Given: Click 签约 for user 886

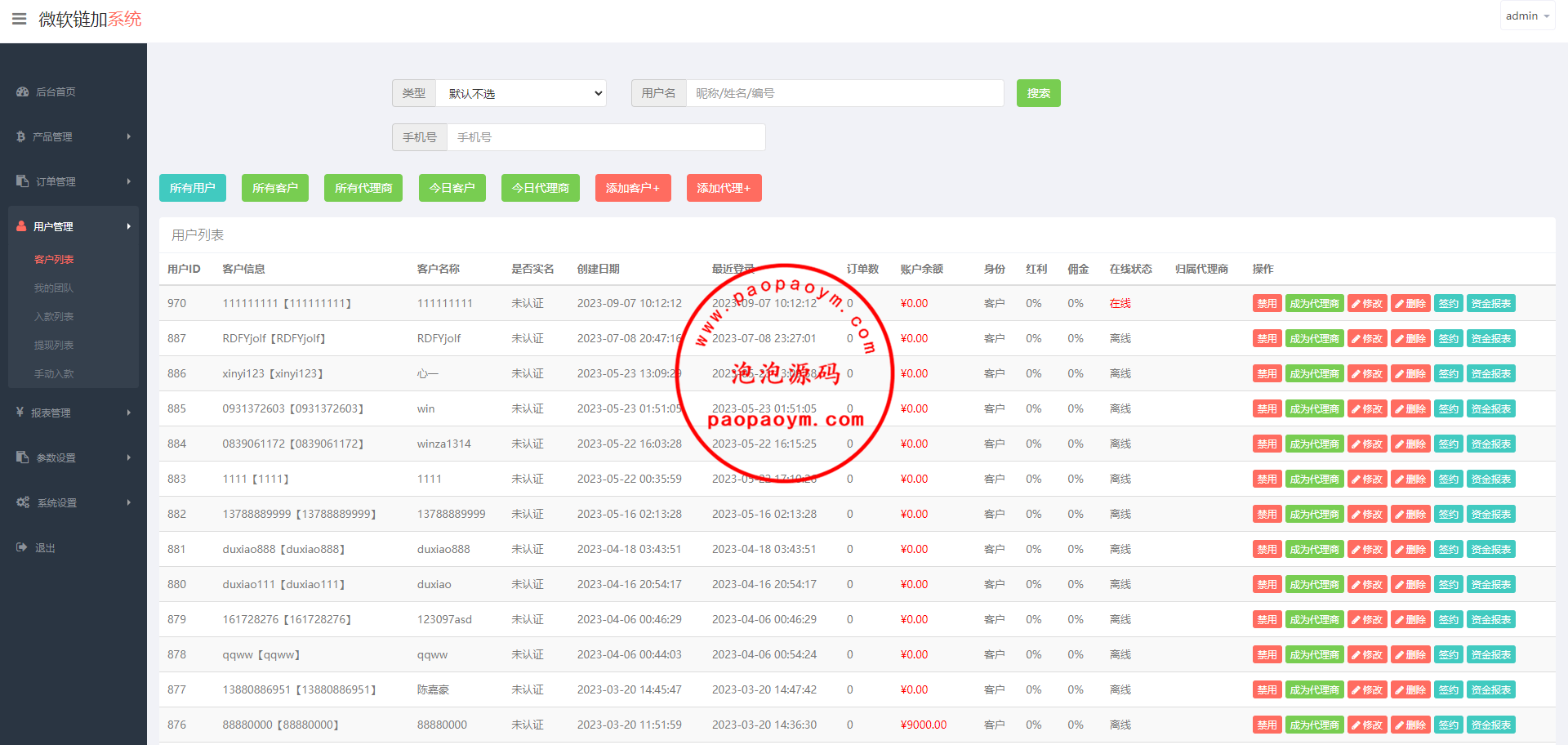Looking at the screenshot, I should [1449, 373].
